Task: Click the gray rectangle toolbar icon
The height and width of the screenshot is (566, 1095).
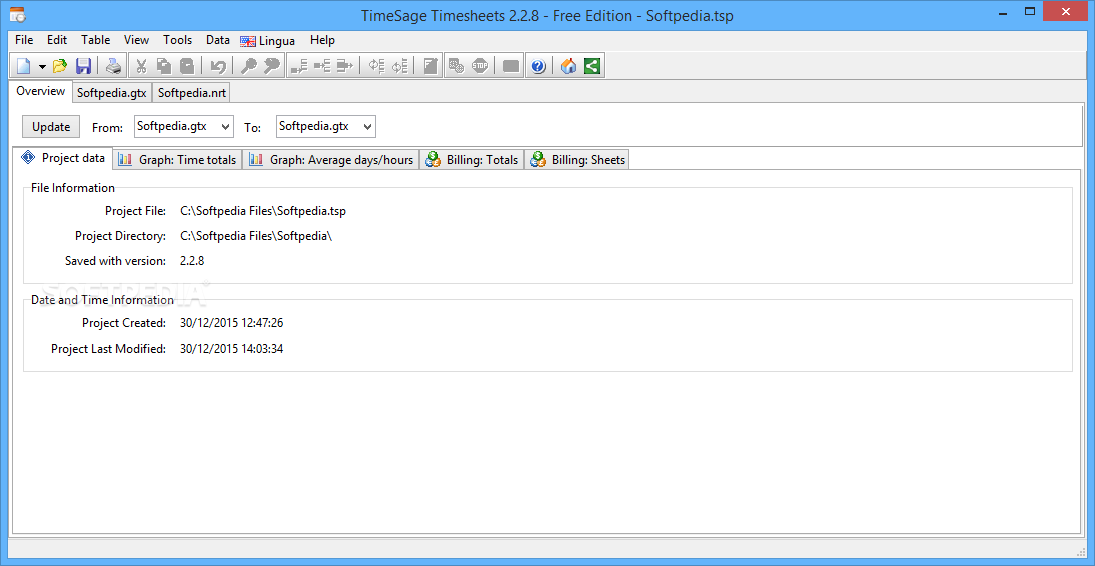Action: click(510, 66)
